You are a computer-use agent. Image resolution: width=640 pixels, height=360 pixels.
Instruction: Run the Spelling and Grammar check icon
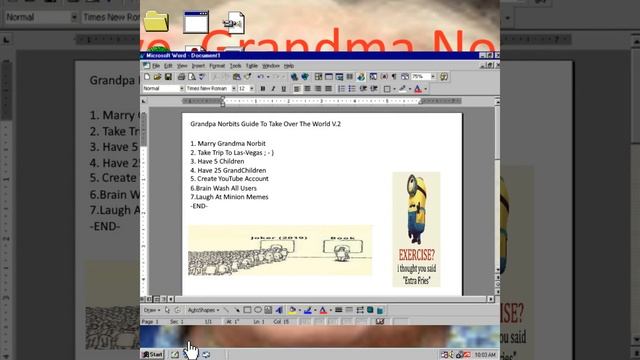[x=202, y=77]
